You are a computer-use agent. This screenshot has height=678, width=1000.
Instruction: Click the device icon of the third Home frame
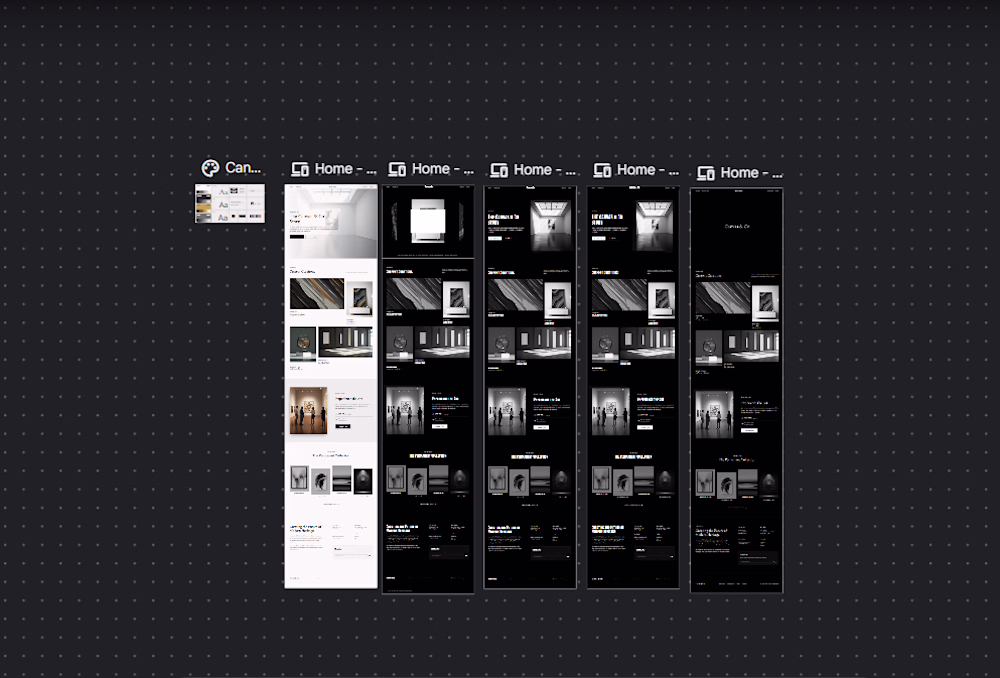[499, 170]
